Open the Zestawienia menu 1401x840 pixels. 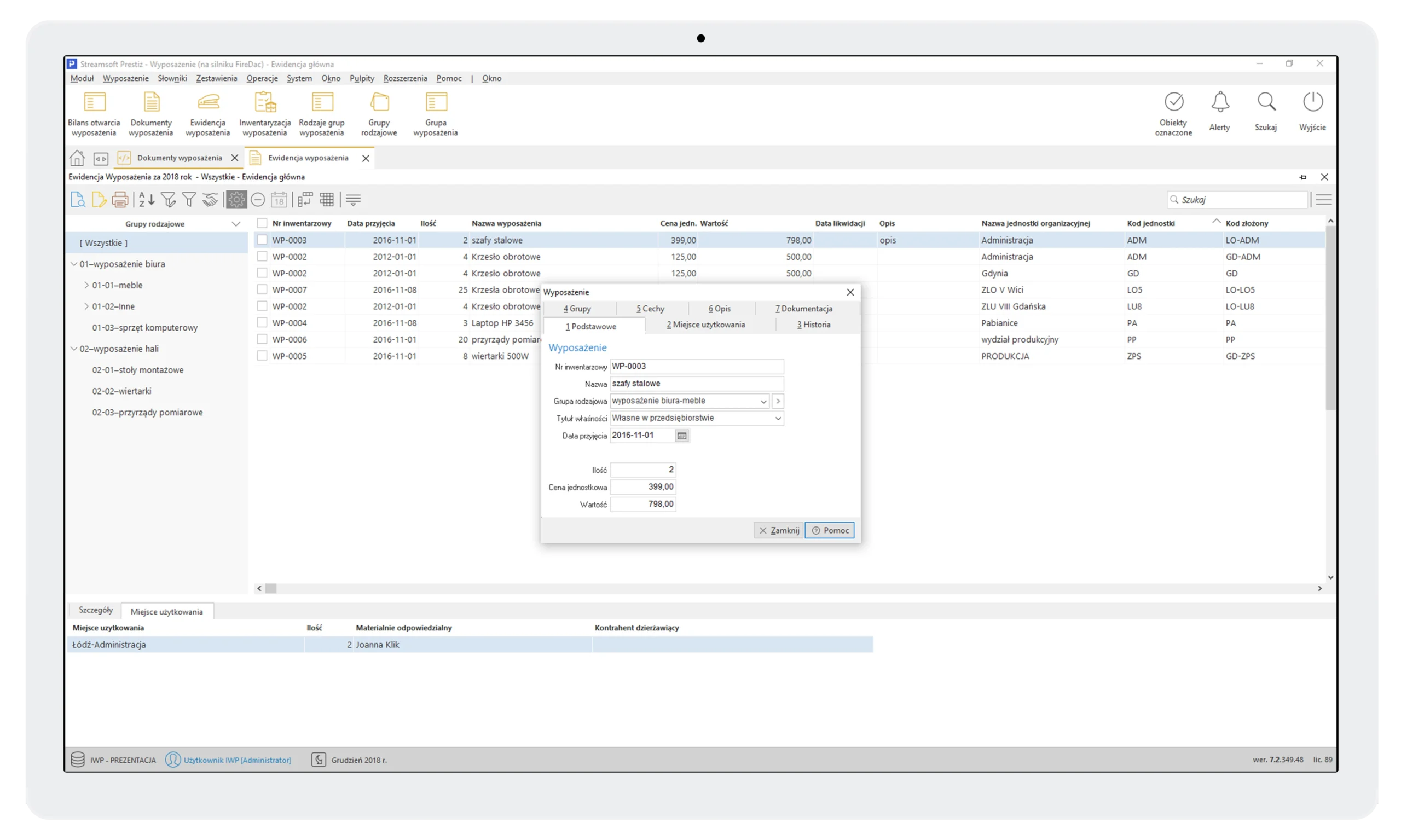216,78
